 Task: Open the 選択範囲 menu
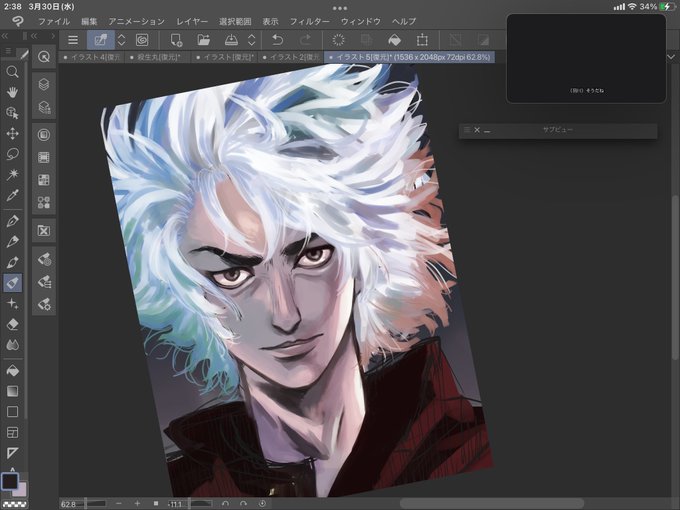pyautogui.click(x=235, y=21)
